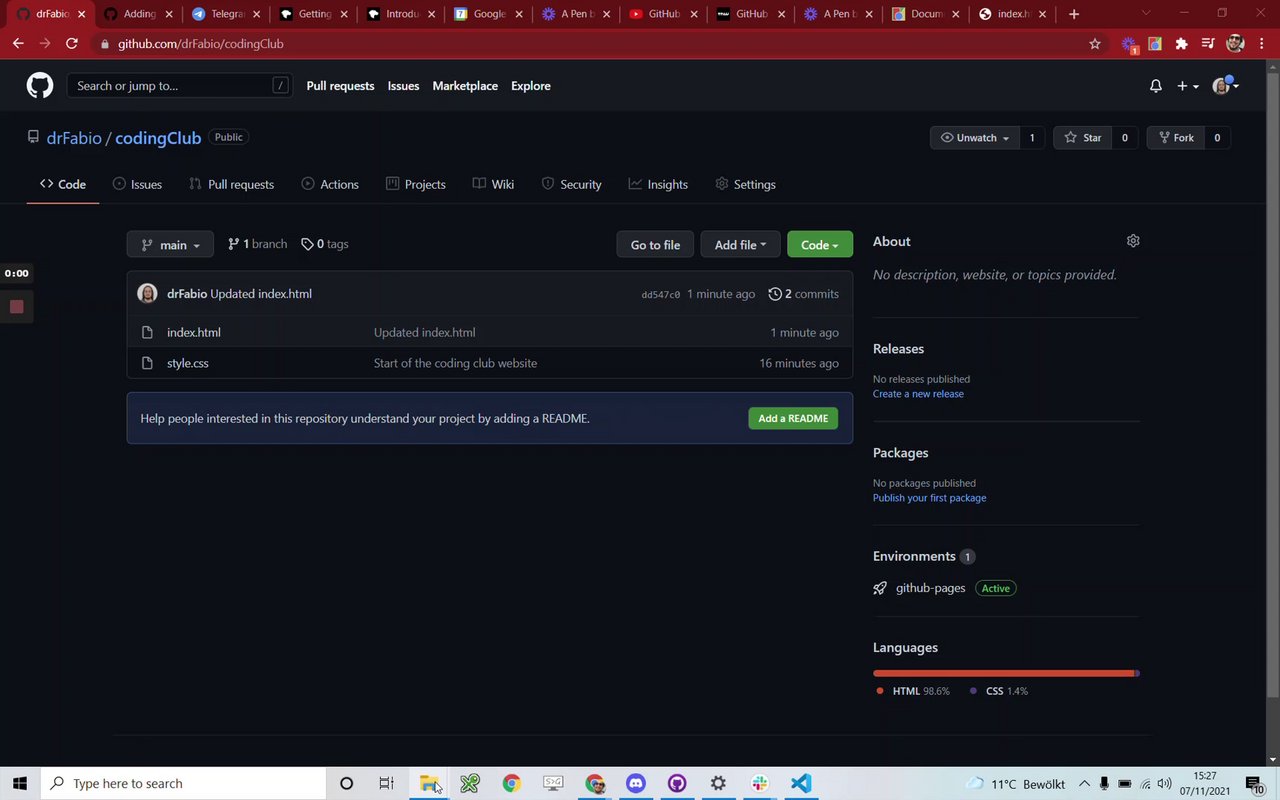Image resolution: width=1280 pixels, height=800 pixels.
Task: Switch to the Pull requests repo tab
Action: pyautogui.click(x=231, y=184)
